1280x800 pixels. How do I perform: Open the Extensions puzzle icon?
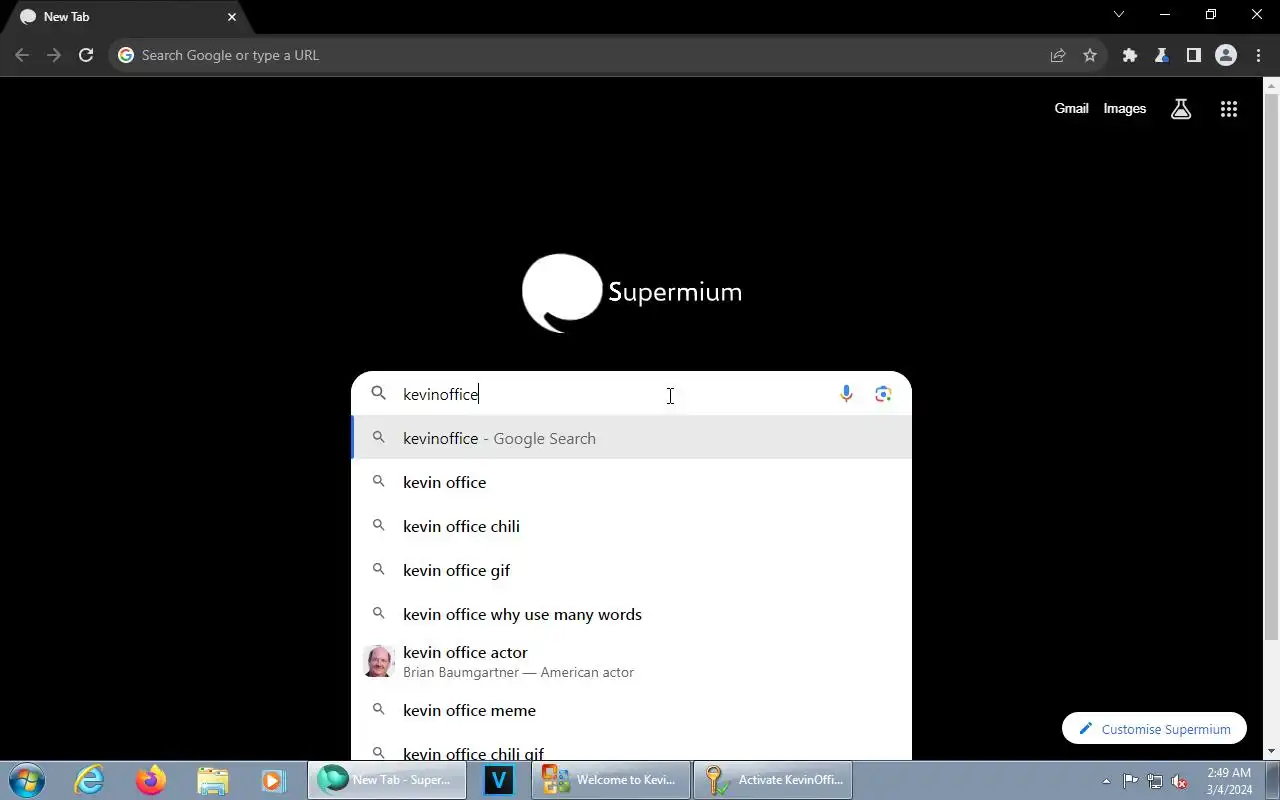click(x=1130, y=55)
